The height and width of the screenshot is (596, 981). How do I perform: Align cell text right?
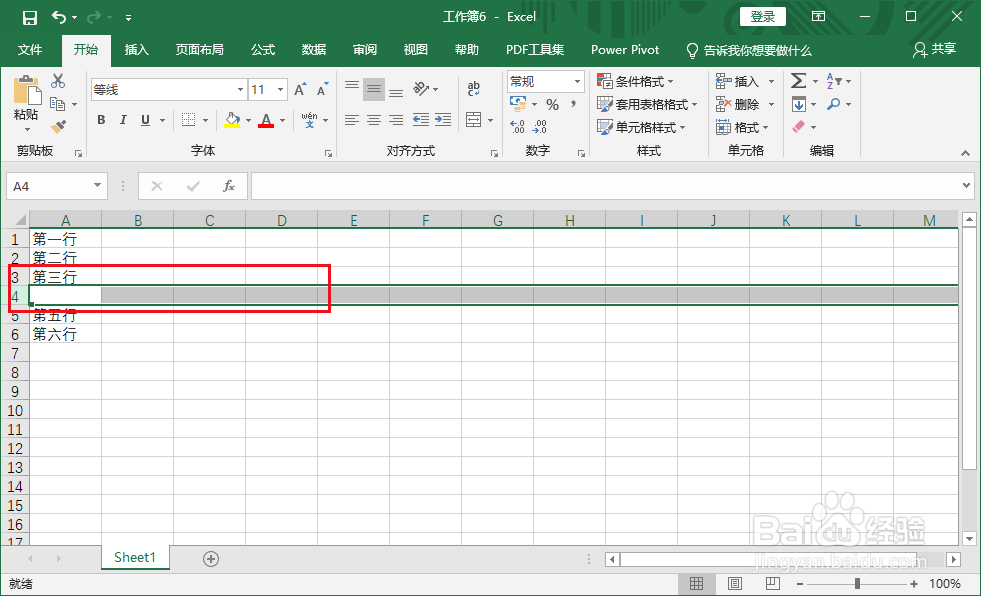396,119
